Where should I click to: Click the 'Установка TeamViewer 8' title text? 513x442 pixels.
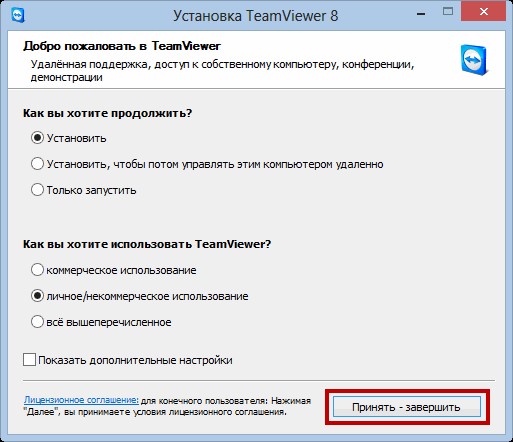point(256,16)
